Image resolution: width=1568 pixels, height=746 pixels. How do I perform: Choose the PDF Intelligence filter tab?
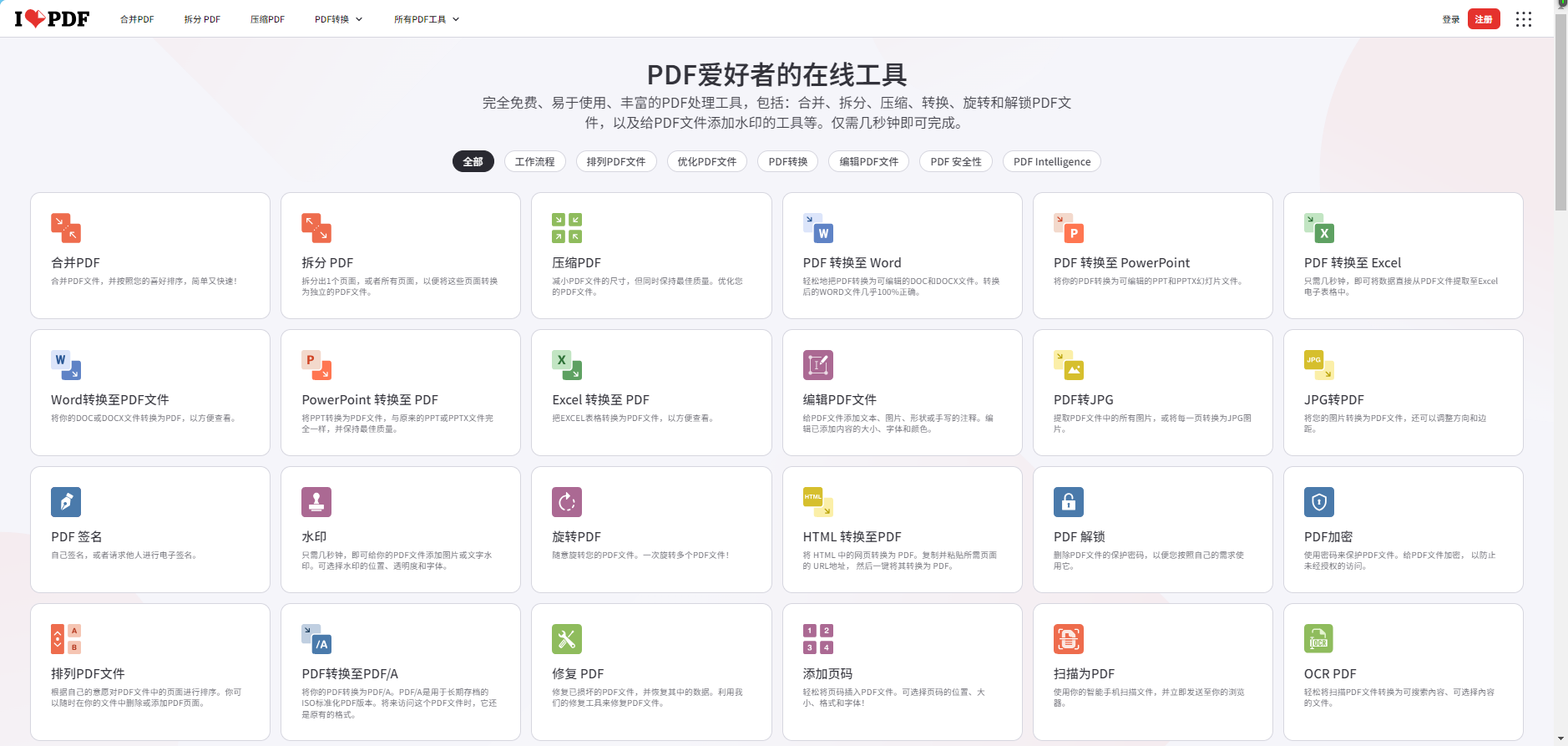tap(1052, 162)
